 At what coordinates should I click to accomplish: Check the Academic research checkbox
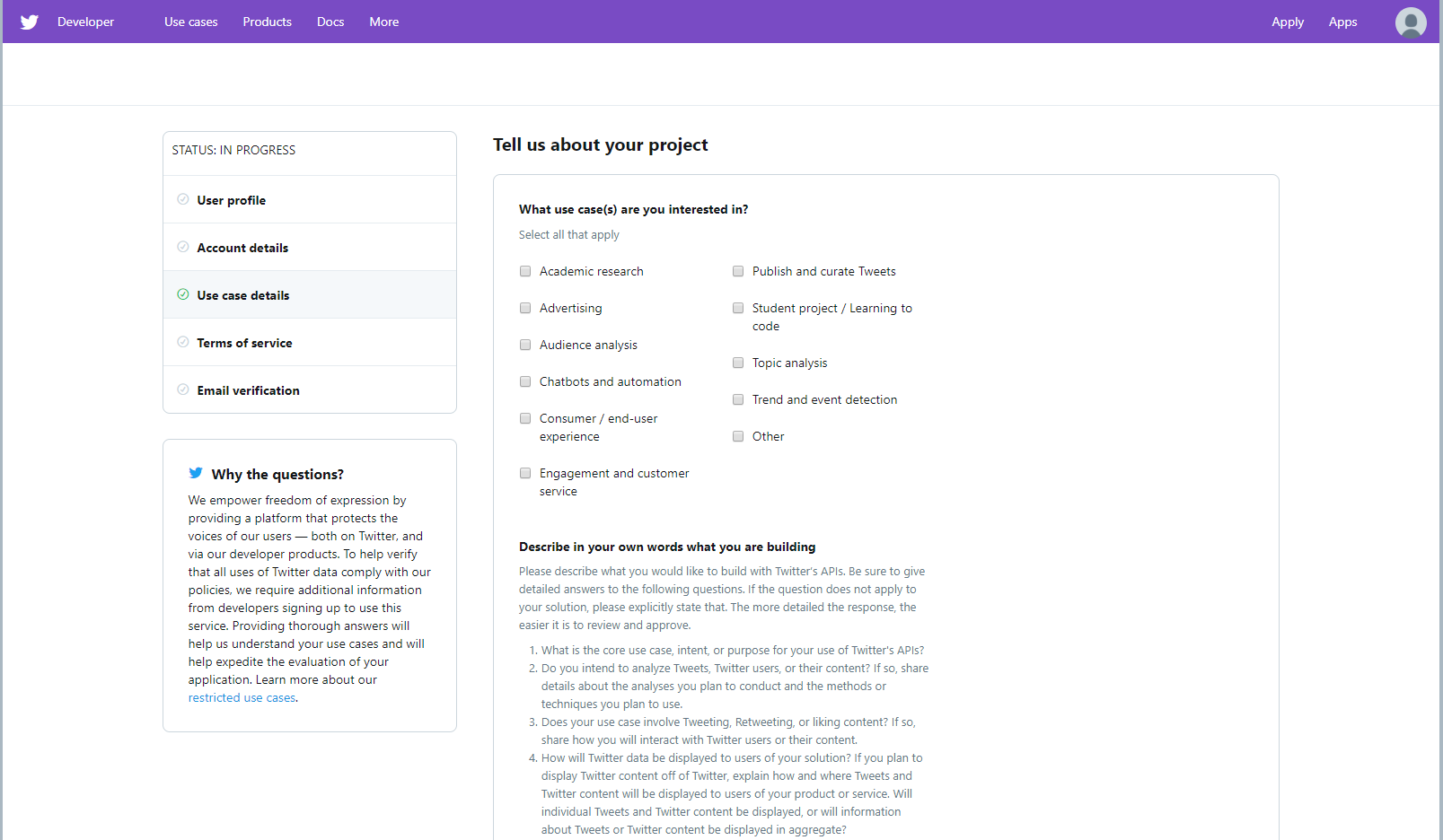[x=525, y=271]
